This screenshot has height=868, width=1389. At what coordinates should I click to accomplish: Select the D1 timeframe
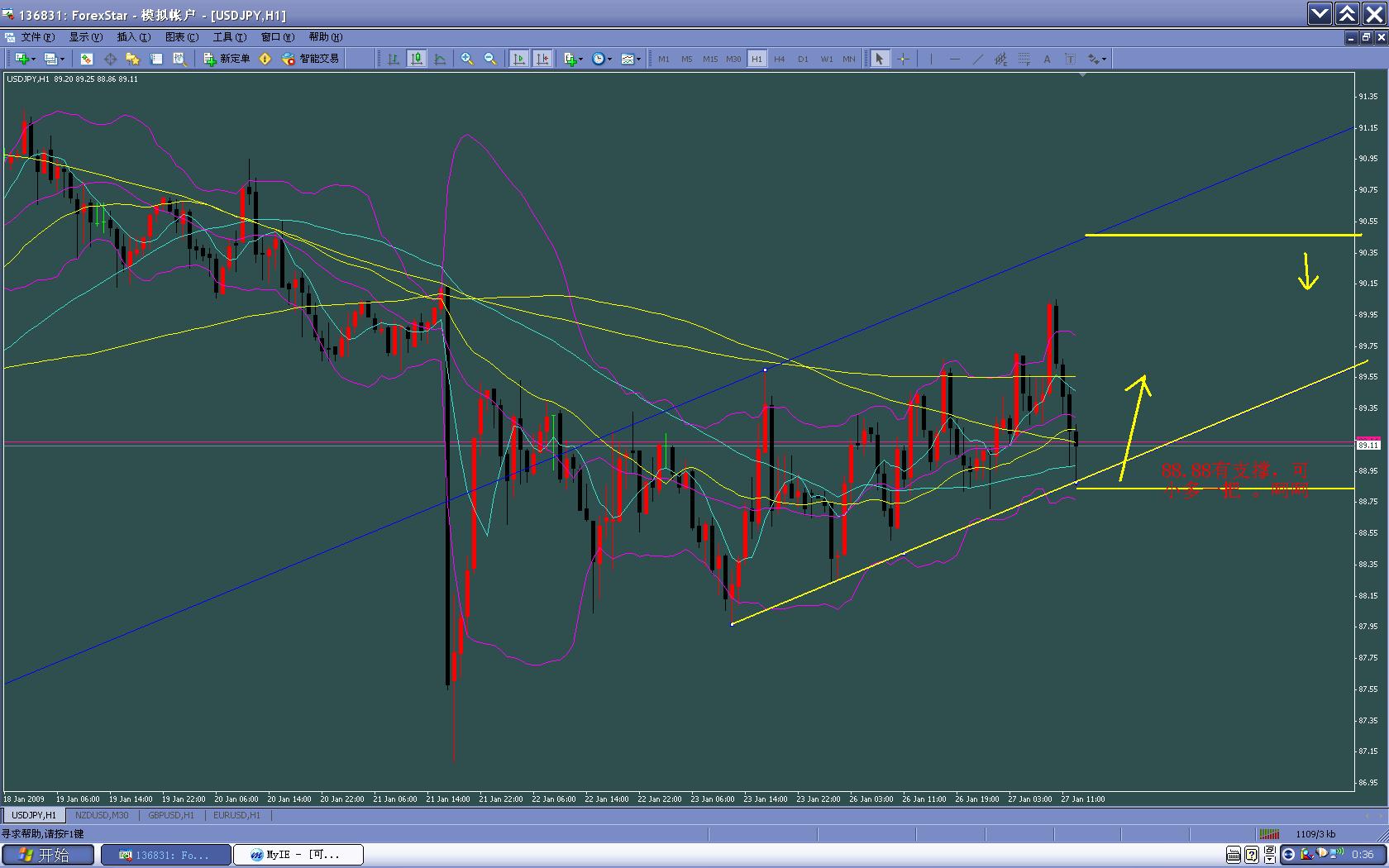tap(803, 59)
